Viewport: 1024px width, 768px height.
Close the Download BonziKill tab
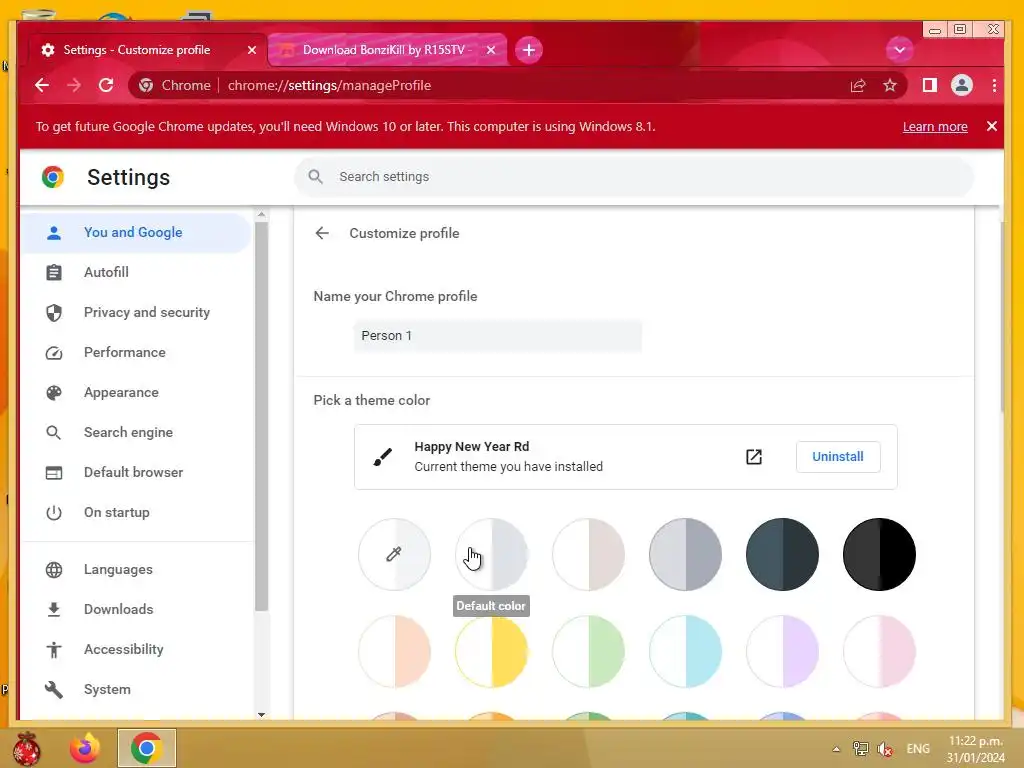pyautogui.click(x=491, y=50)
